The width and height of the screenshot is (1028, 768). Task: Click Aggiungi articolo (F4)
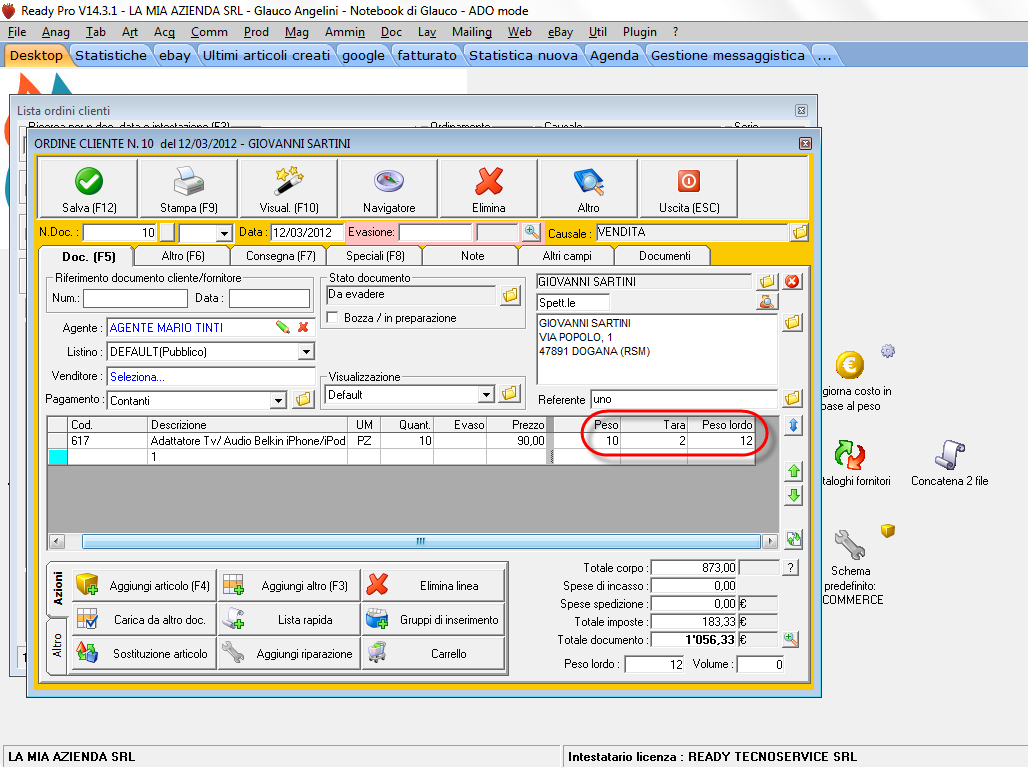tap(143, 586)
